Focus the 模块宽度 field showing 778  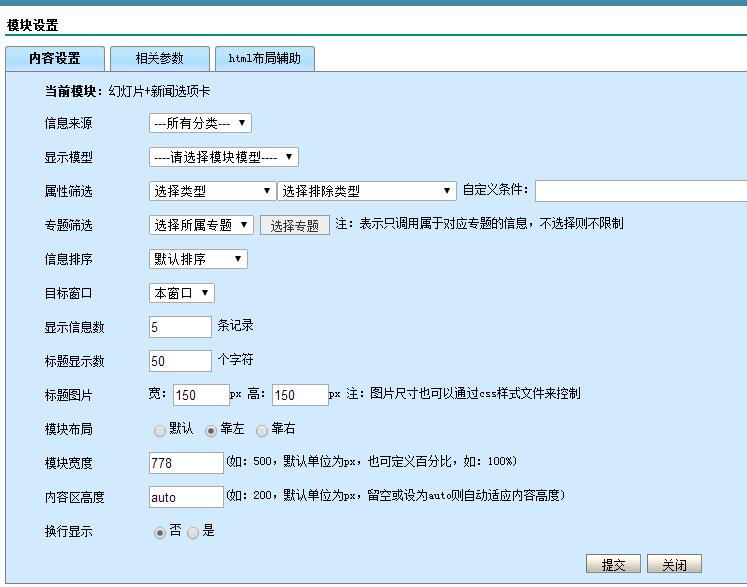pos(186,464)
